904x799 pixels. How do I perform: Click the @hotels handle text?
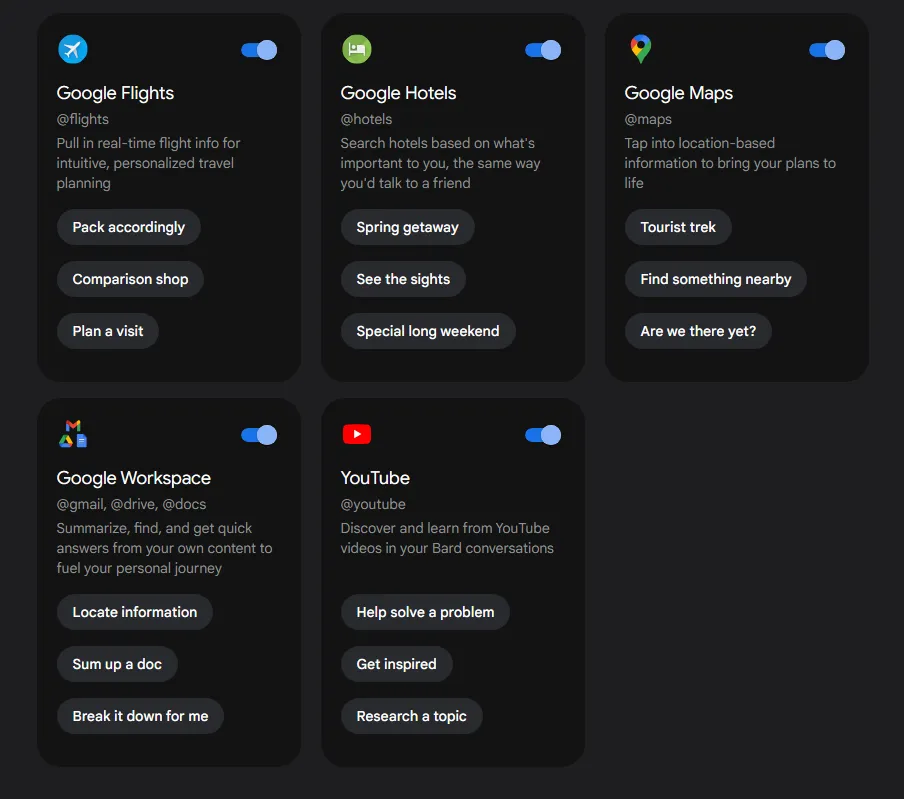[x=366, y=119]
